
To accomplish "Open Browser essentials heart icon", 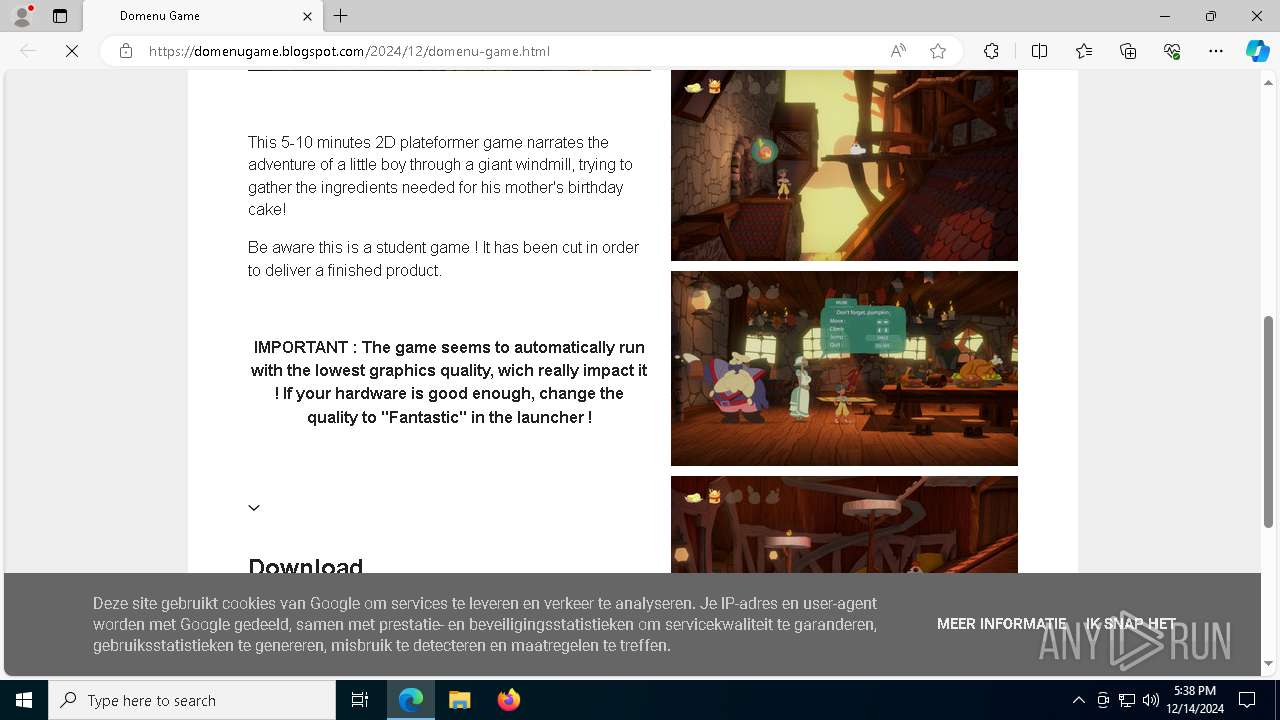I will 1172,51.
